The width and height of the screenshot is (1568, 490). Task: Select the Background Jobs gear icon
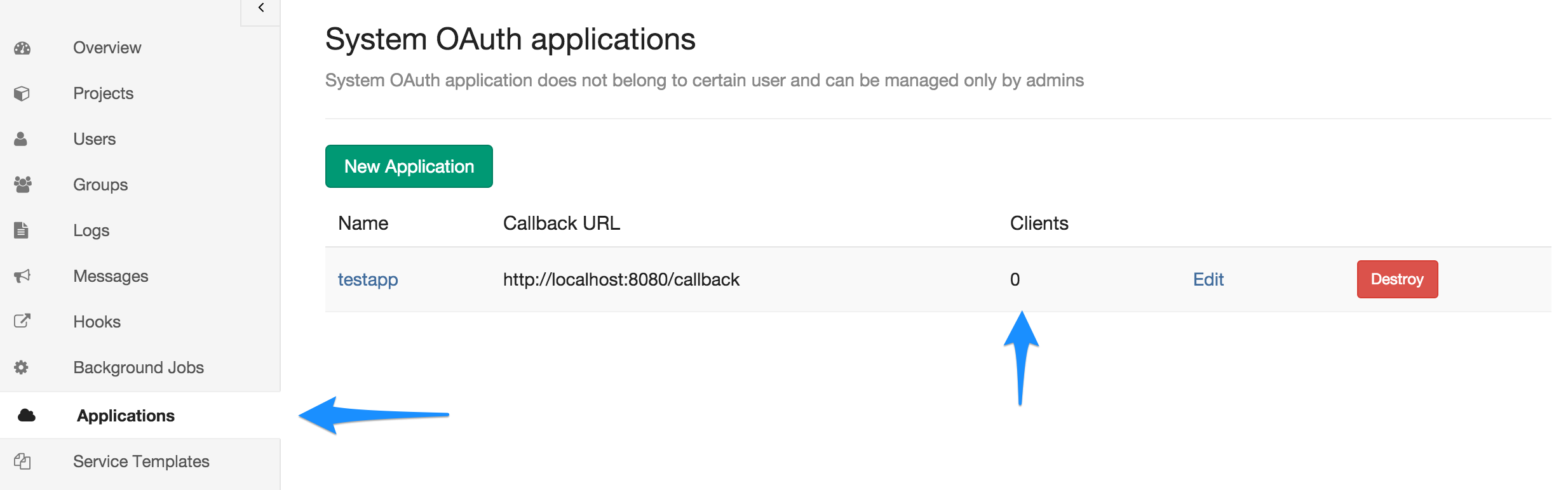[21, 367]
